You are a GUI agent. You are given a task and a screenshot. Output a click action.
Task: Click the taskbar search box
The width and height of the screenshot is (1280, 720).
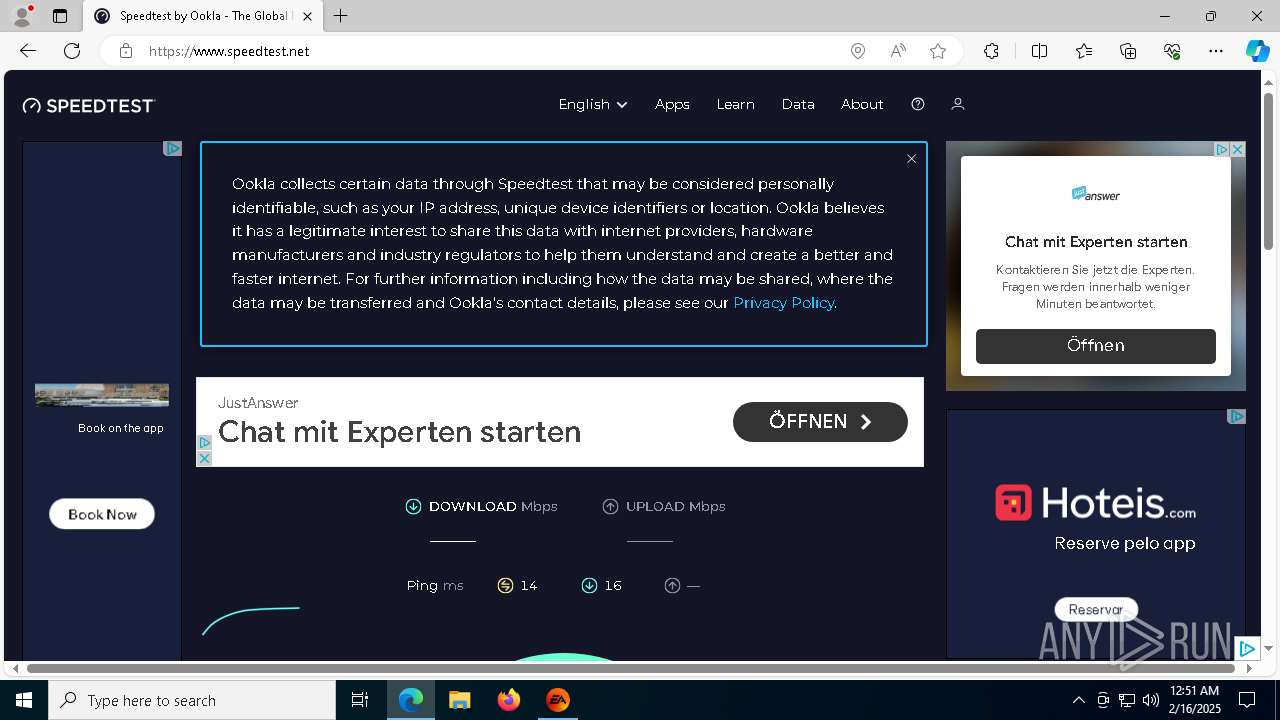(192, 700)
